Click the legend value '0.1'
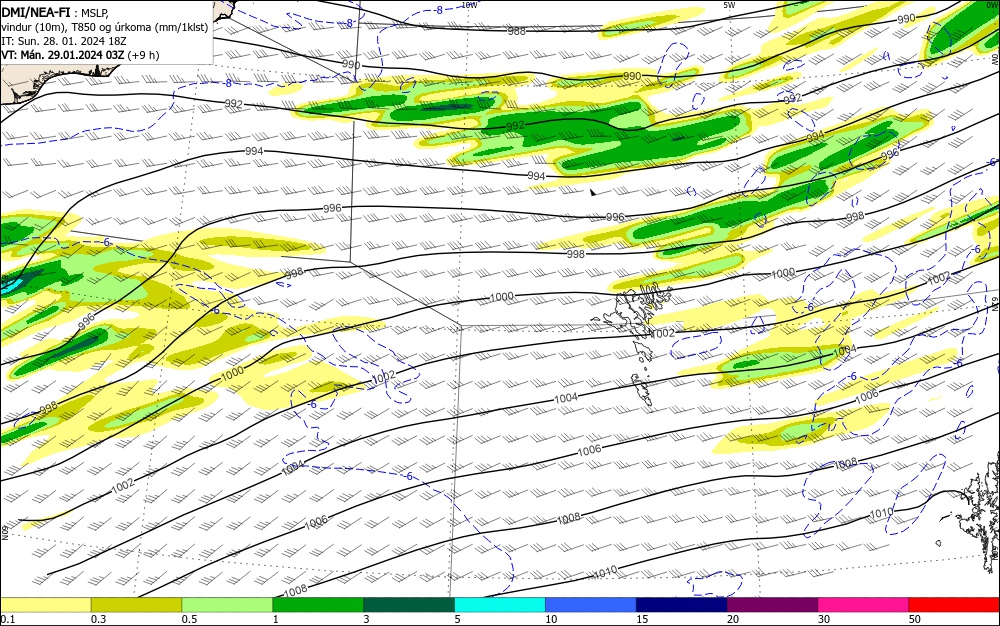The image size is (1000, 626). [8, 619]
